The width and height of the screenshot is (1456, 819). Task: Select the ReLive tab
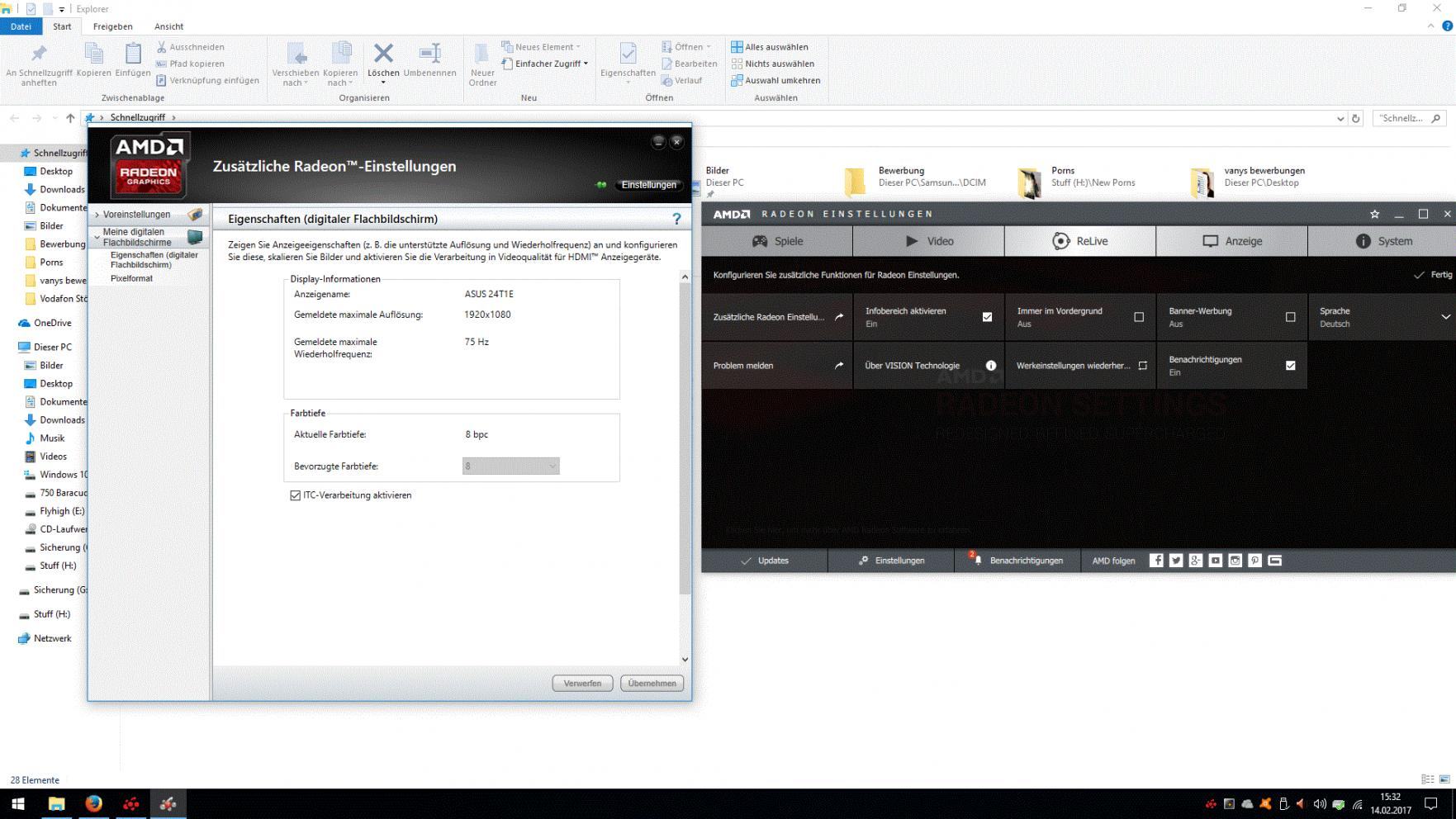point(1080,241)
